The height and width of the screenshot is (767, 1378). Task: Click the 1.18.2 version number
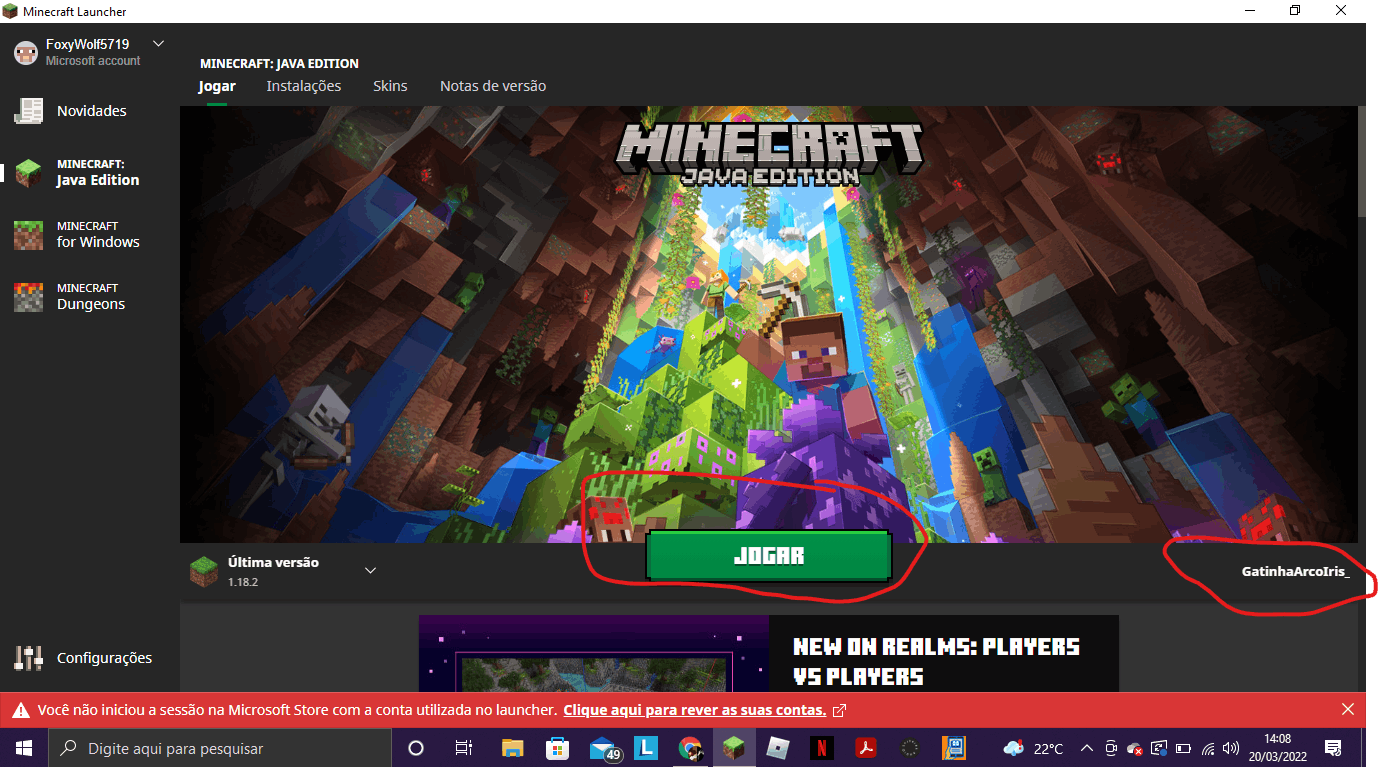click(243, 581)
